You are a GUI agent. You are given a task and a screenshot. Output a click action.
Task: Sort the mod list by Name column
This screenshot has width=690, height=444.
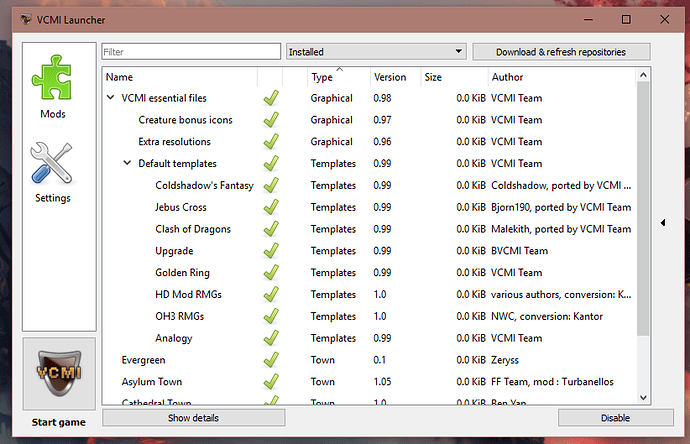click(x=180, y=77)
